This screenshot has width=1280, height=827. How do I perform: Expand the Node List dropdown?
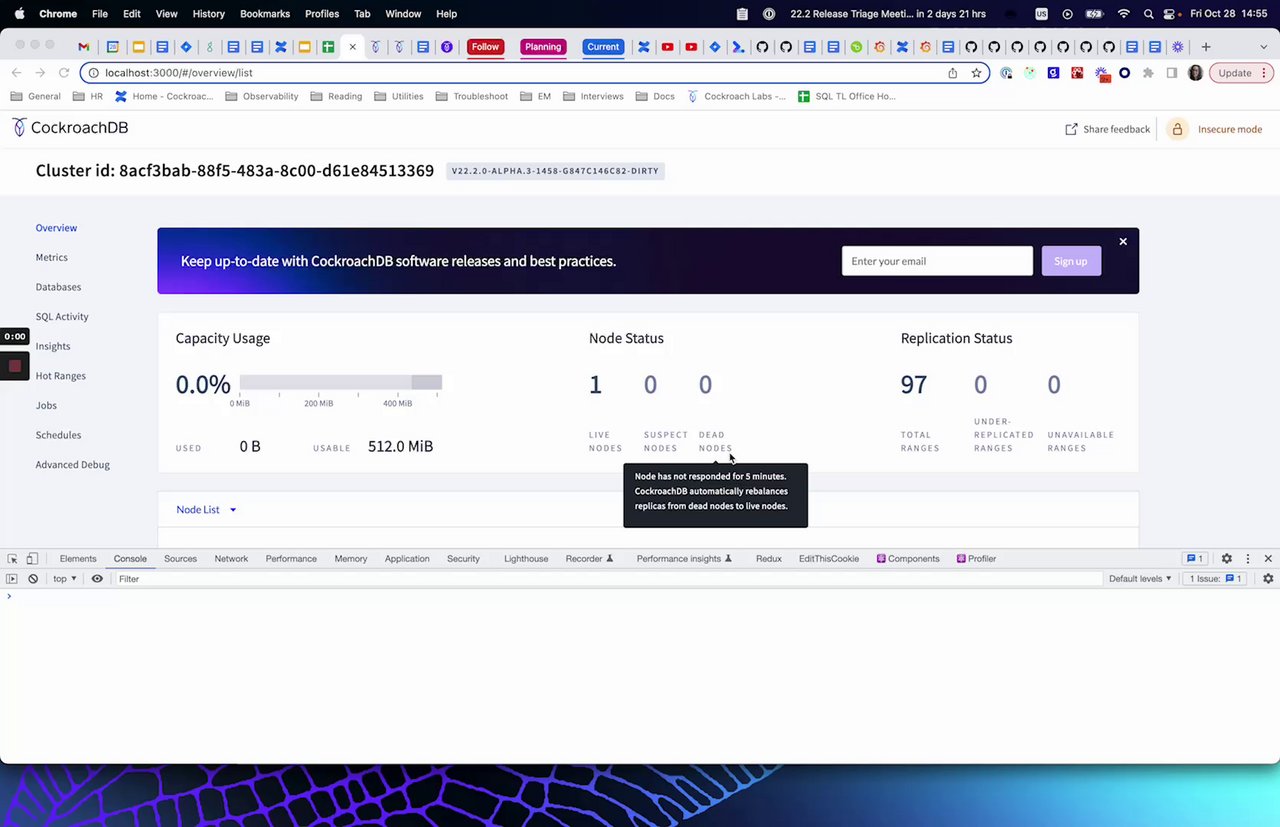click(206, 510)
